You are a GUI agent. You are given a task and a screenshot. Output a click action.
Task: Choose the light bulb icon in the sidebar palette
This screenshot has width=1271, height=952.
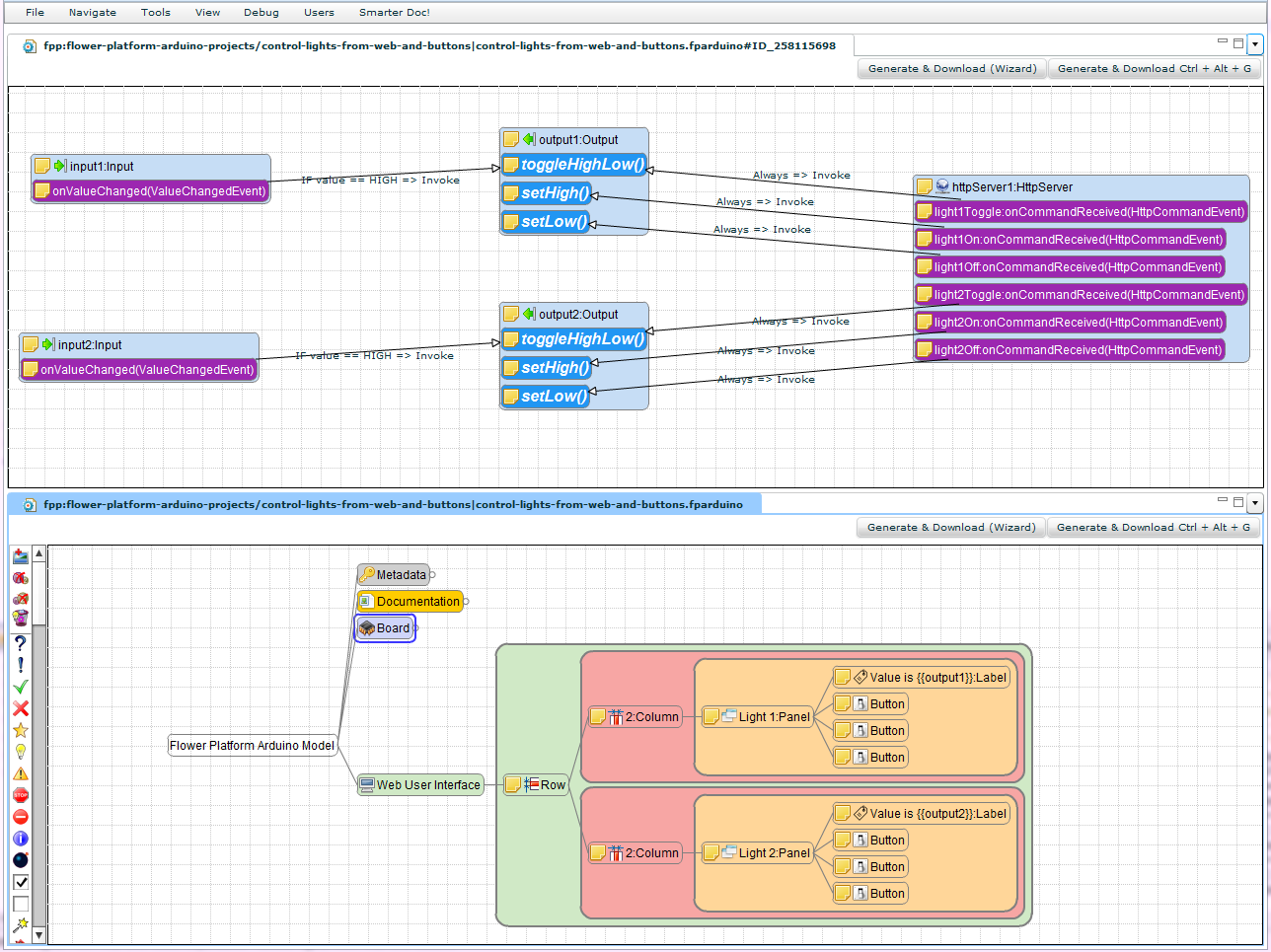click(20, 752)
